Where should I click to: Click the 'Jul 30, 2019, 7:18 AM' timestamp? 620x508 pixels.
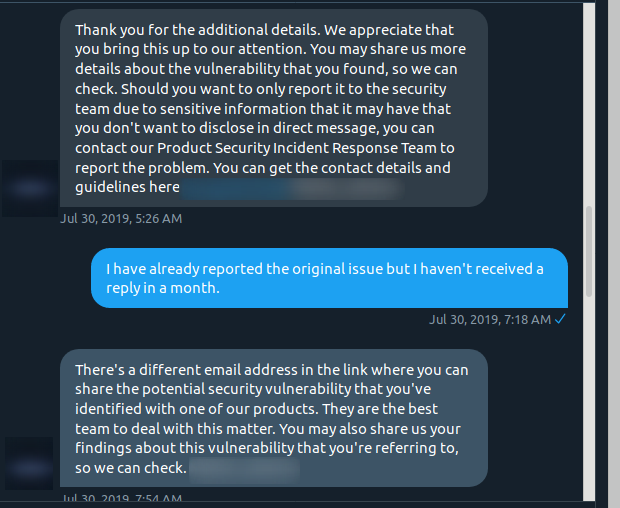click(490, 319)
